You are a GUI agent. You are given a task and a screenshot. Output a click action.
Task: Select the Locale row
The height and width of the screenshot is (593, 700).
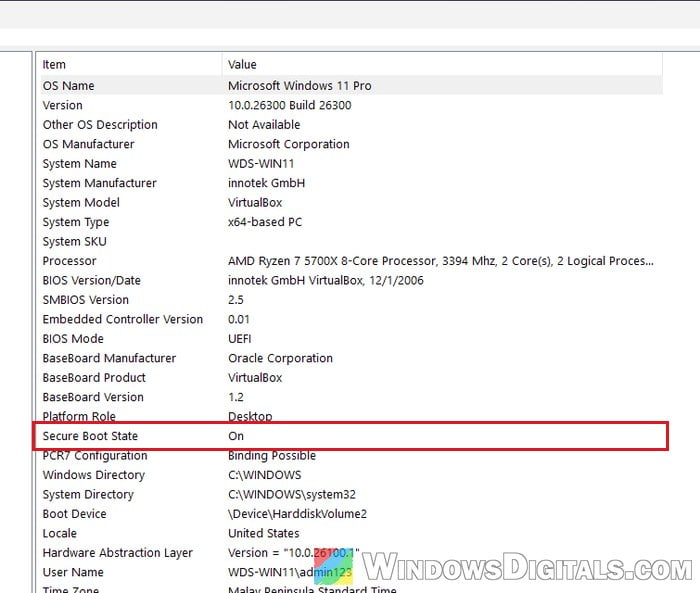(351, 533)
